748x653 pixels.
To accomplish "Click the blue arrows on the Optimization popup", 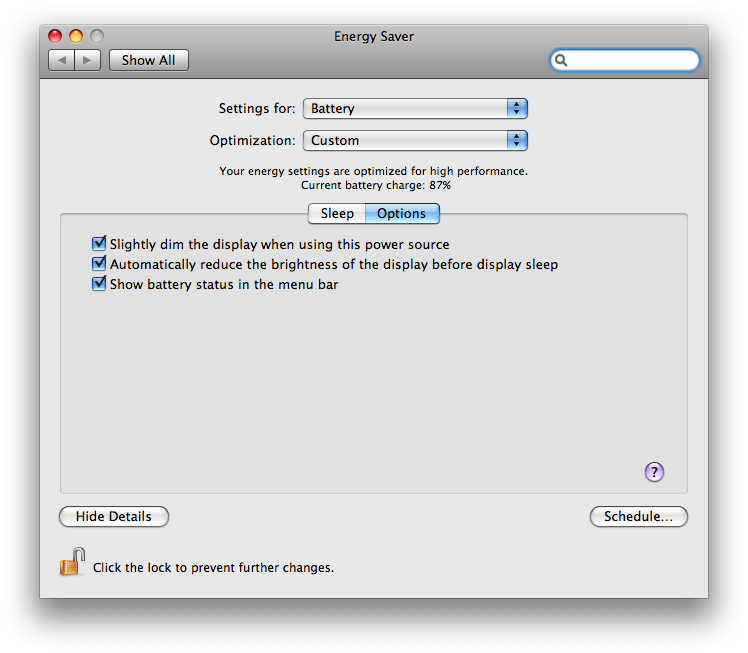I will [517, 141].
